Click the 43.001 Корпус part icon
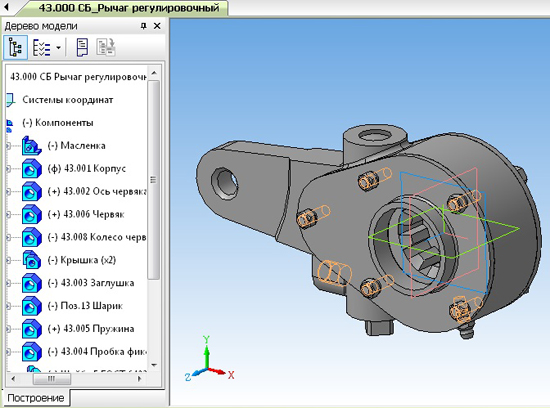The image size is (550, 408). tap(32, 169)
